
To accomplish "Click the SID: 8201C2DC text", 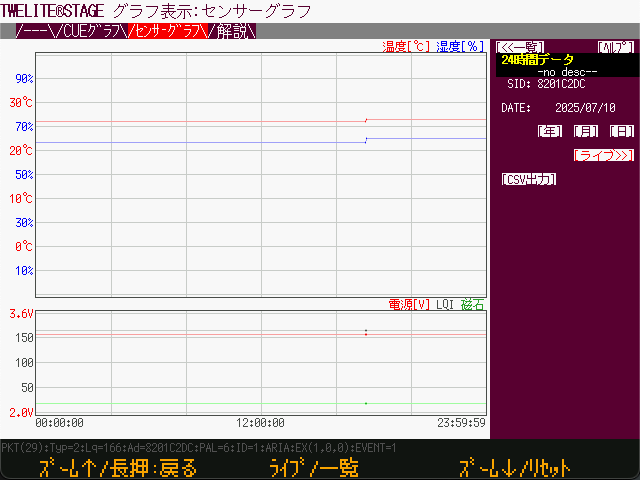I will pyautogui.click(x=546, y=84).
